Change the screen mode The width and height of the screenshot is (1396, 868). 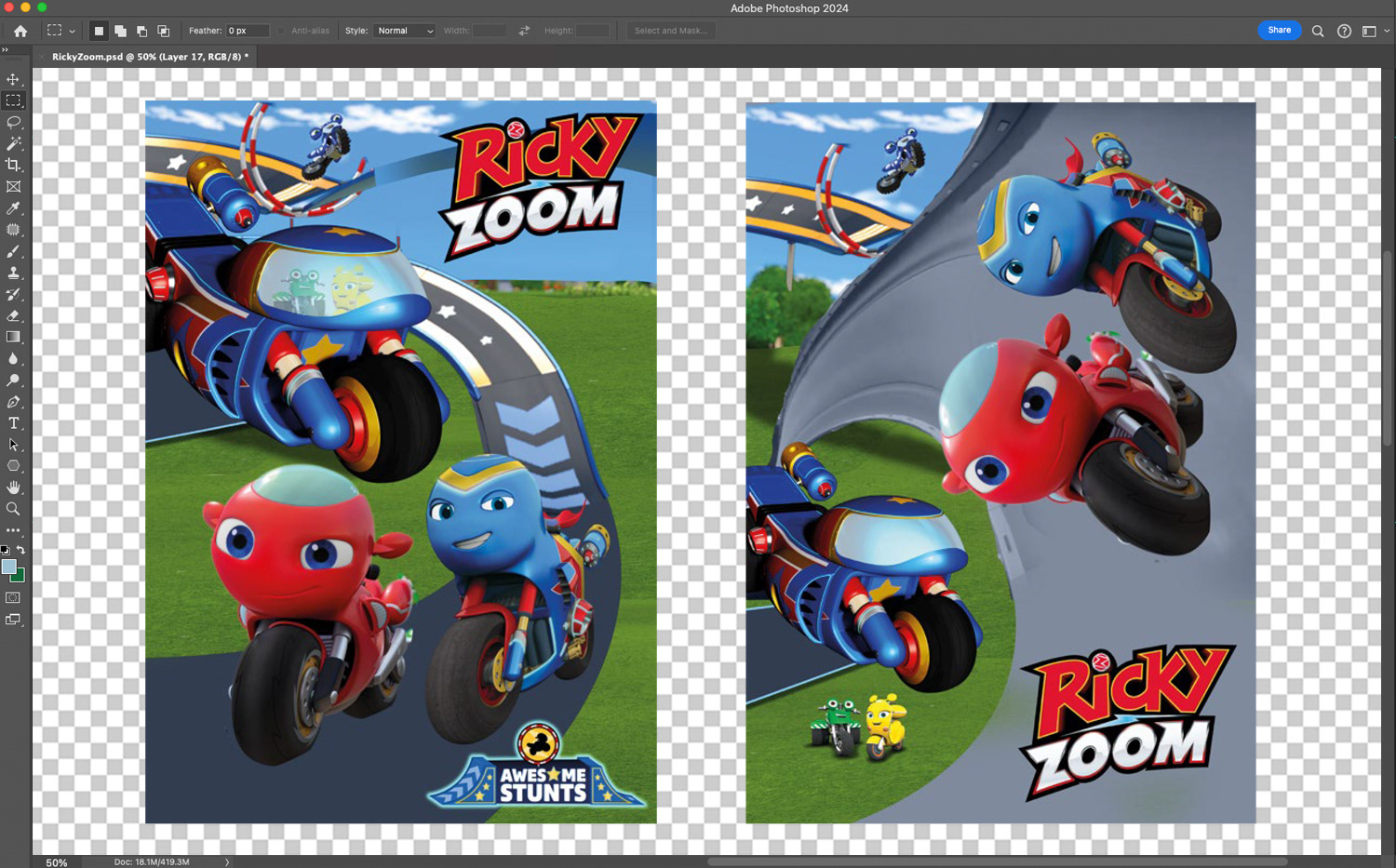13,620
